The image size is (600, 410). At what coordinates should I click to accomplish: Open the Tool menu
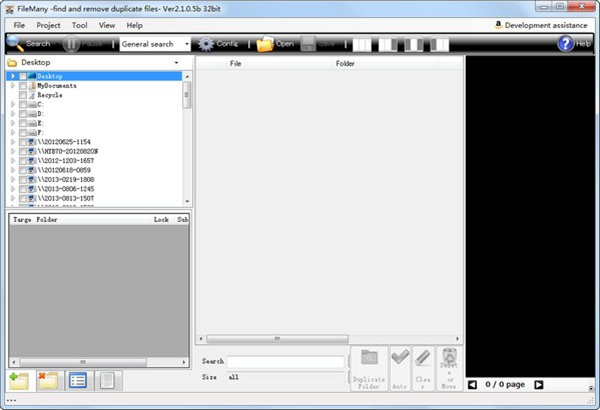[x=80, y=25]
